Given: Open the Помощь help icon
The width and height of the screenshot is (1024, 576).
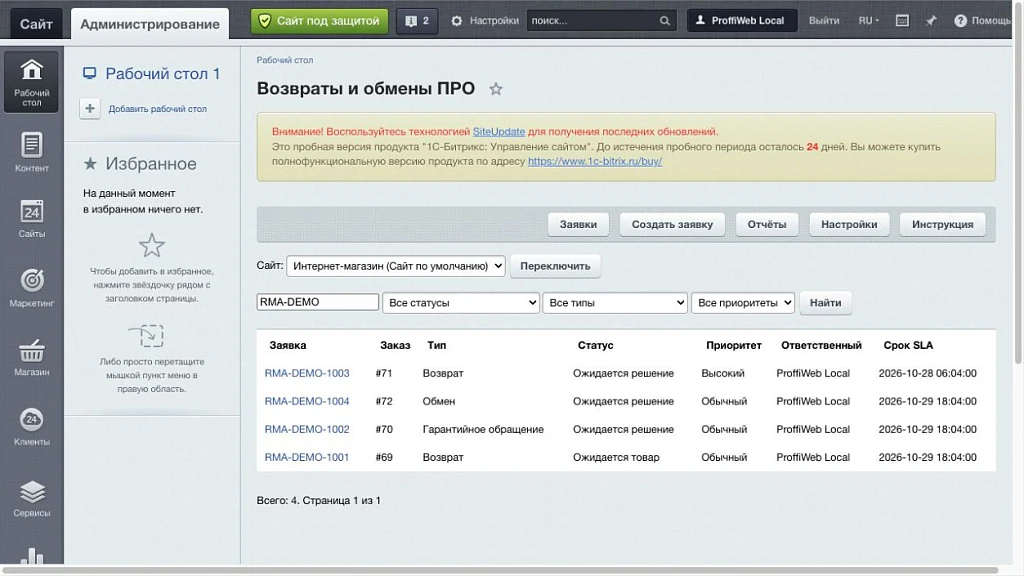Looking at the screenshot, I should (x=960, y=21).
